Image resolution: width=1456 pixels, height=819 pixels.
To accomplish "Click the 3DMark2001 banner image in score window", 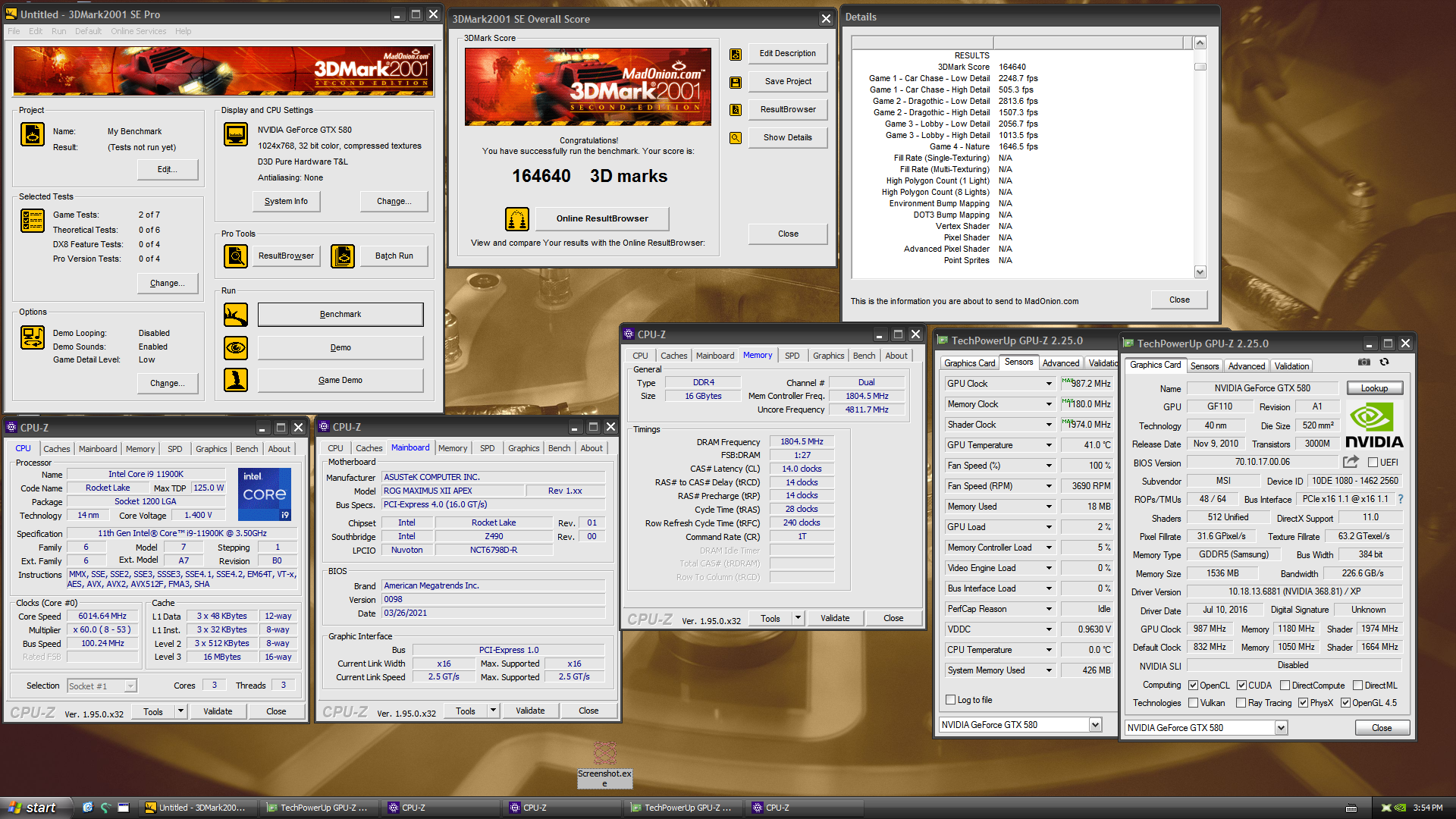I will point(588,86).
